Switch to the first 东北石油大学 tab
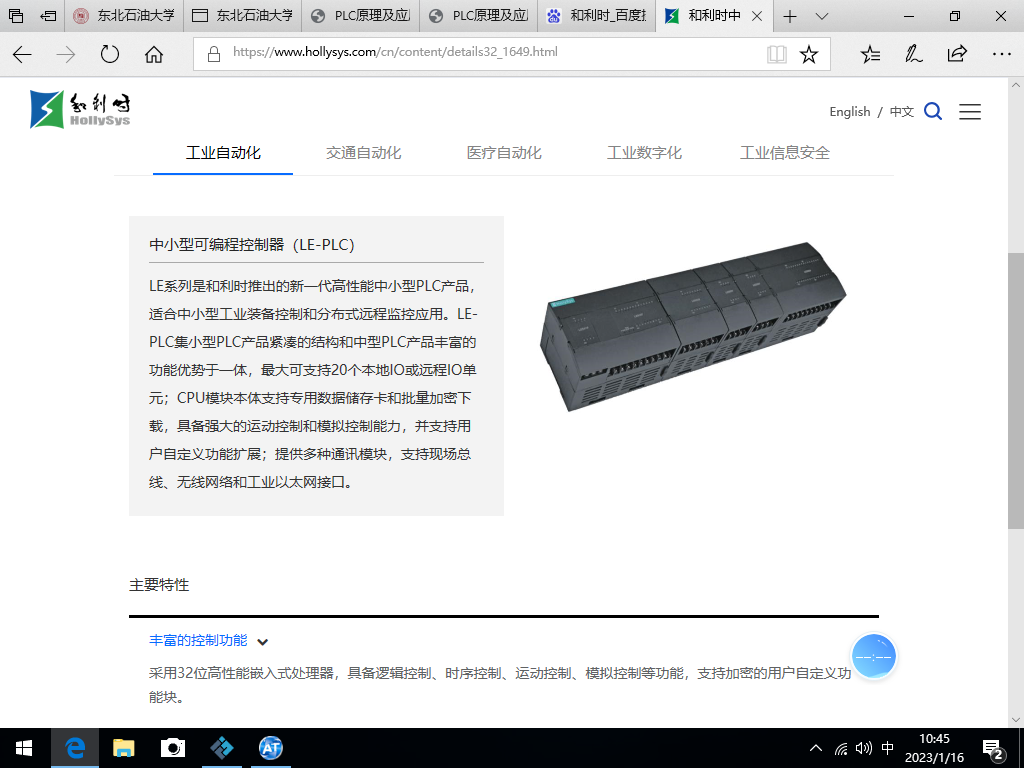 pos(124,16)
